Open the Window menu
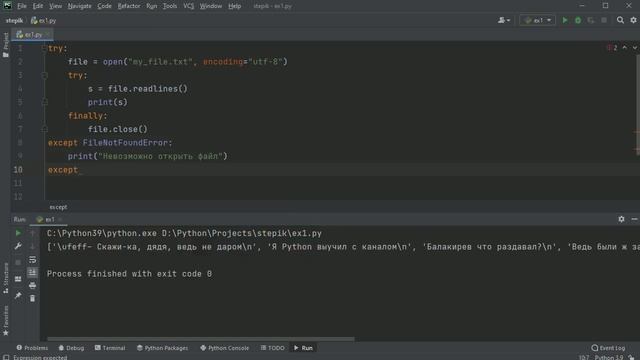This screenshot has width=640, height=360. coord(211,6)
